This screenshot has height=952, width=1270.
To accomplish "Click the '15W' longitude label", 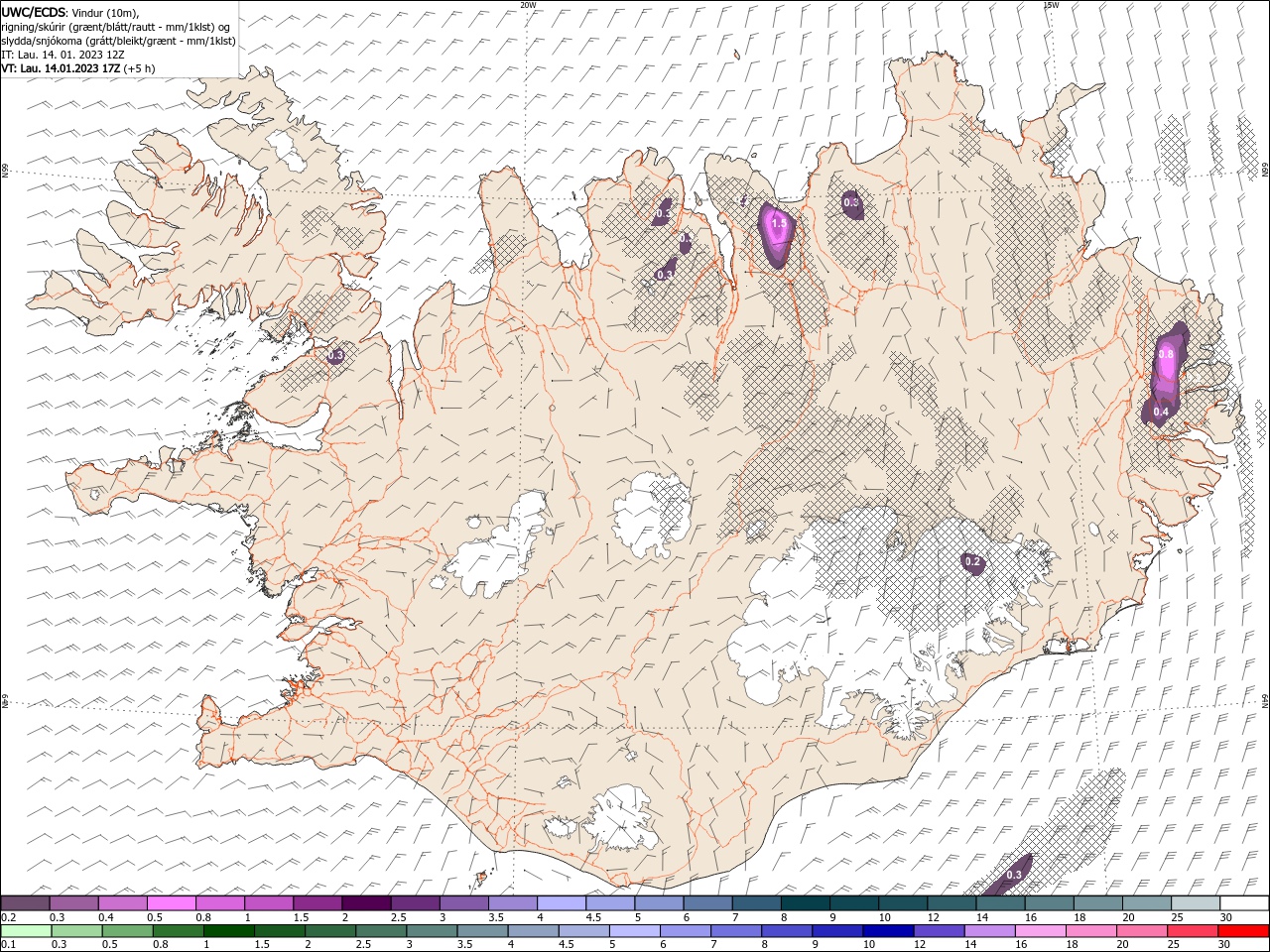I will pos(1051,5).
